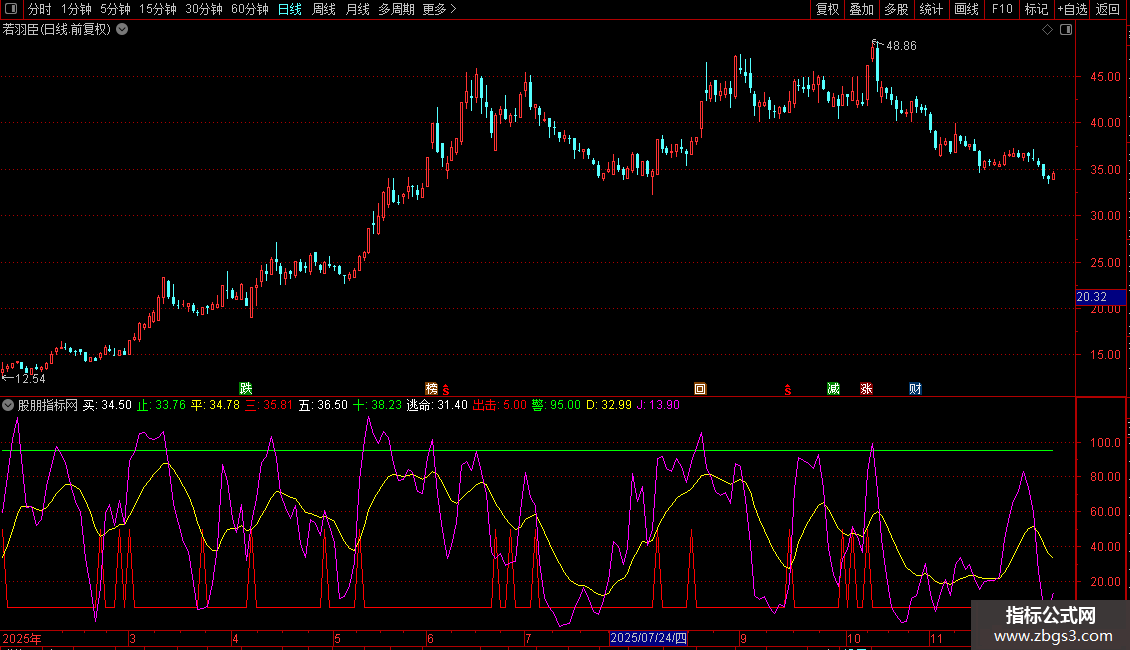
Task: Click the orange 榜 event marker icon
Action: click(432, 388)
